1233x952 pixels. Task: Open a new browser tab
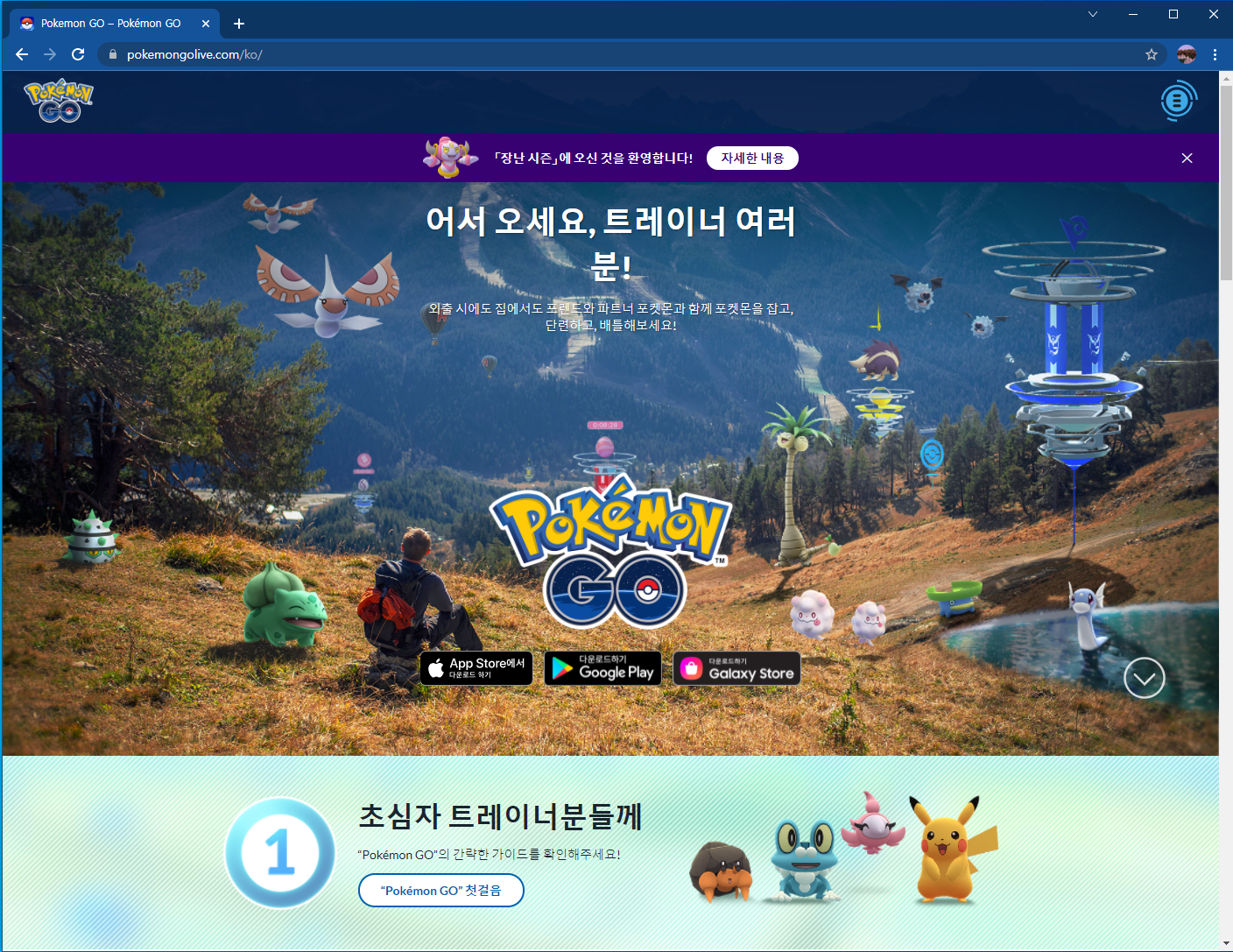tap(239, 24)
